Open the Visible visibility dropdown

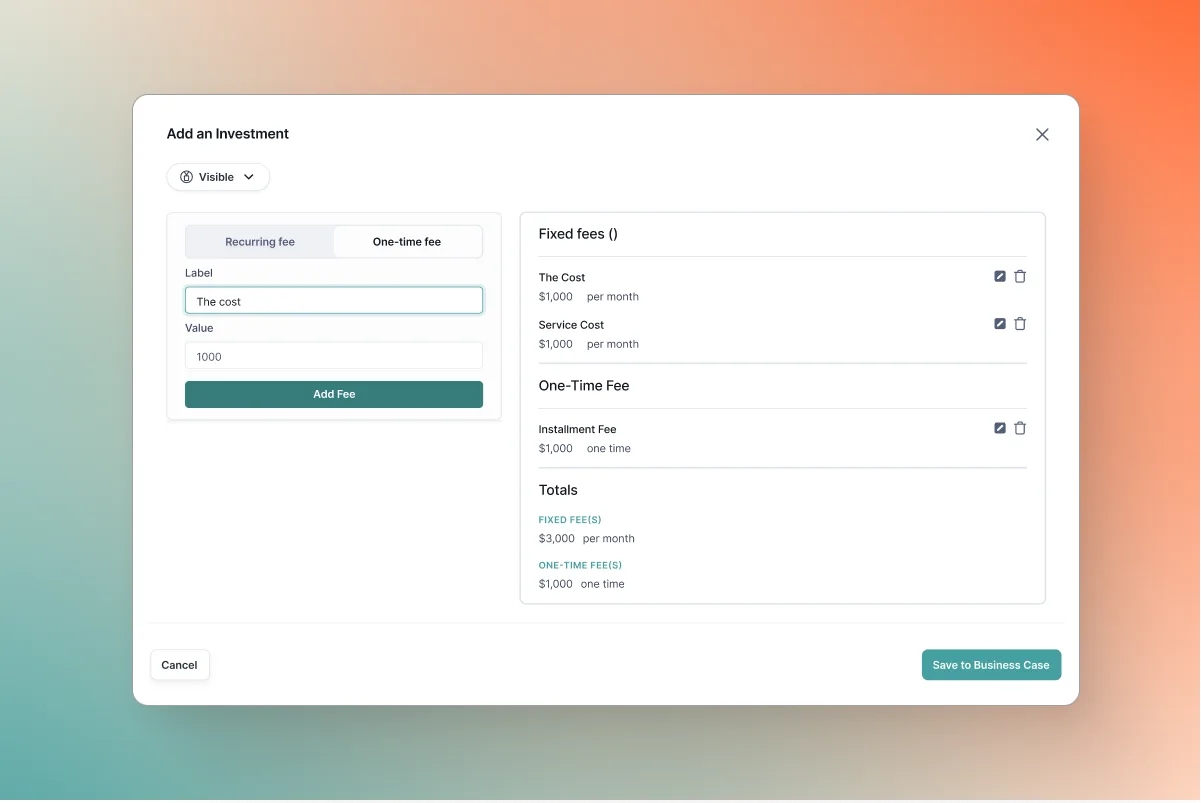(218, 177)
